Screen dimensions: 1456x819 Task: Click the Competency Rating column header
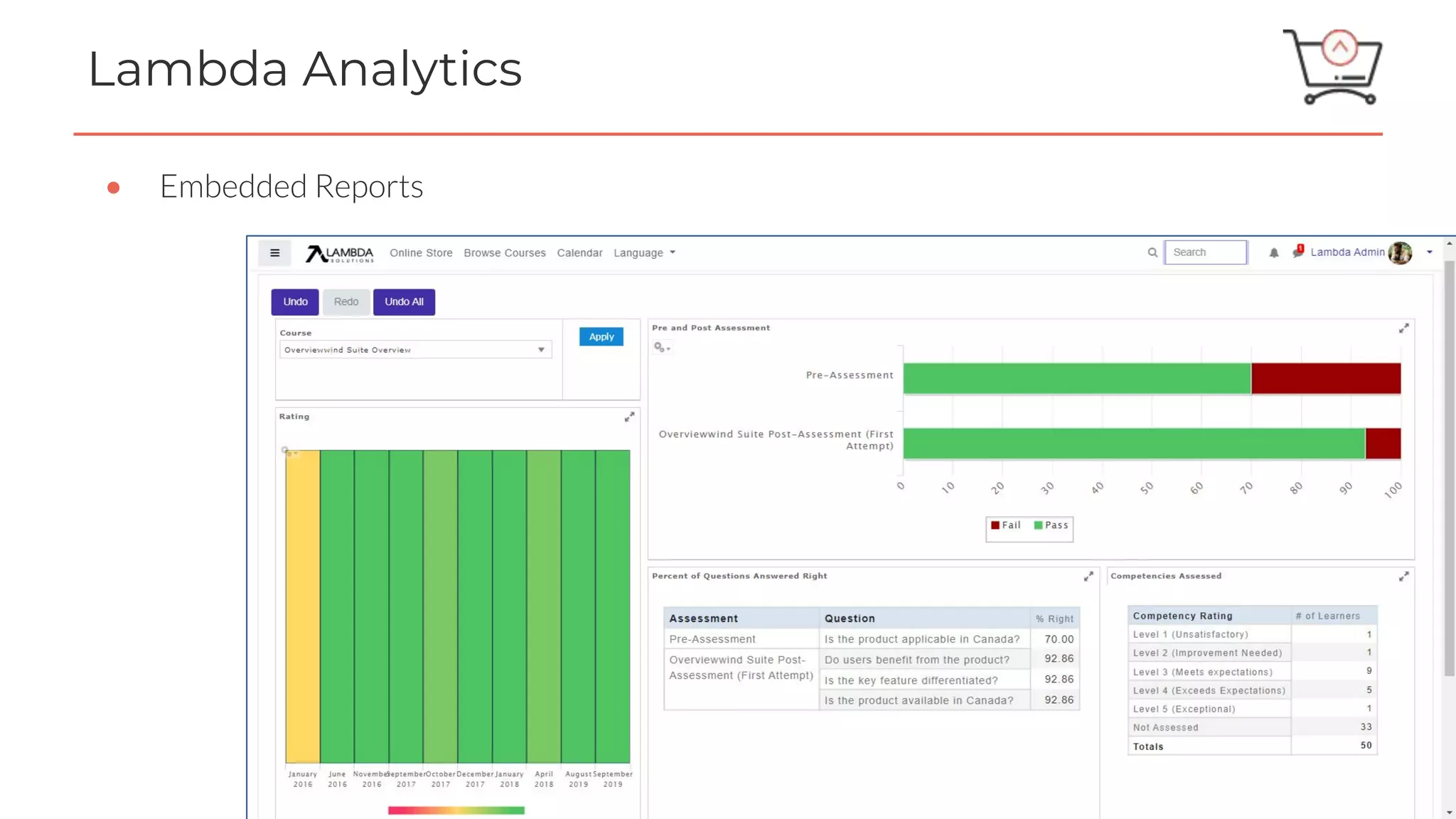(x=1209, y=616)
